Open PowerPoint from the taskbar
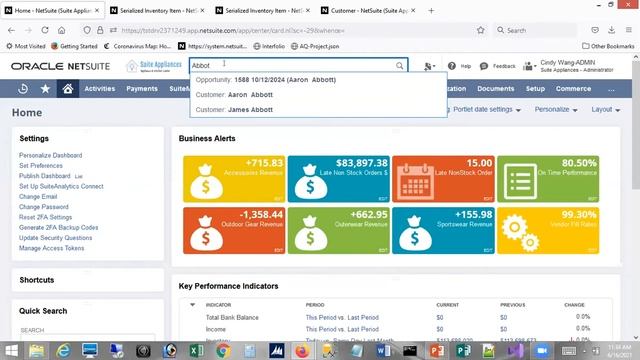This screenshot has width=640, height=360. tap(437, 351)
